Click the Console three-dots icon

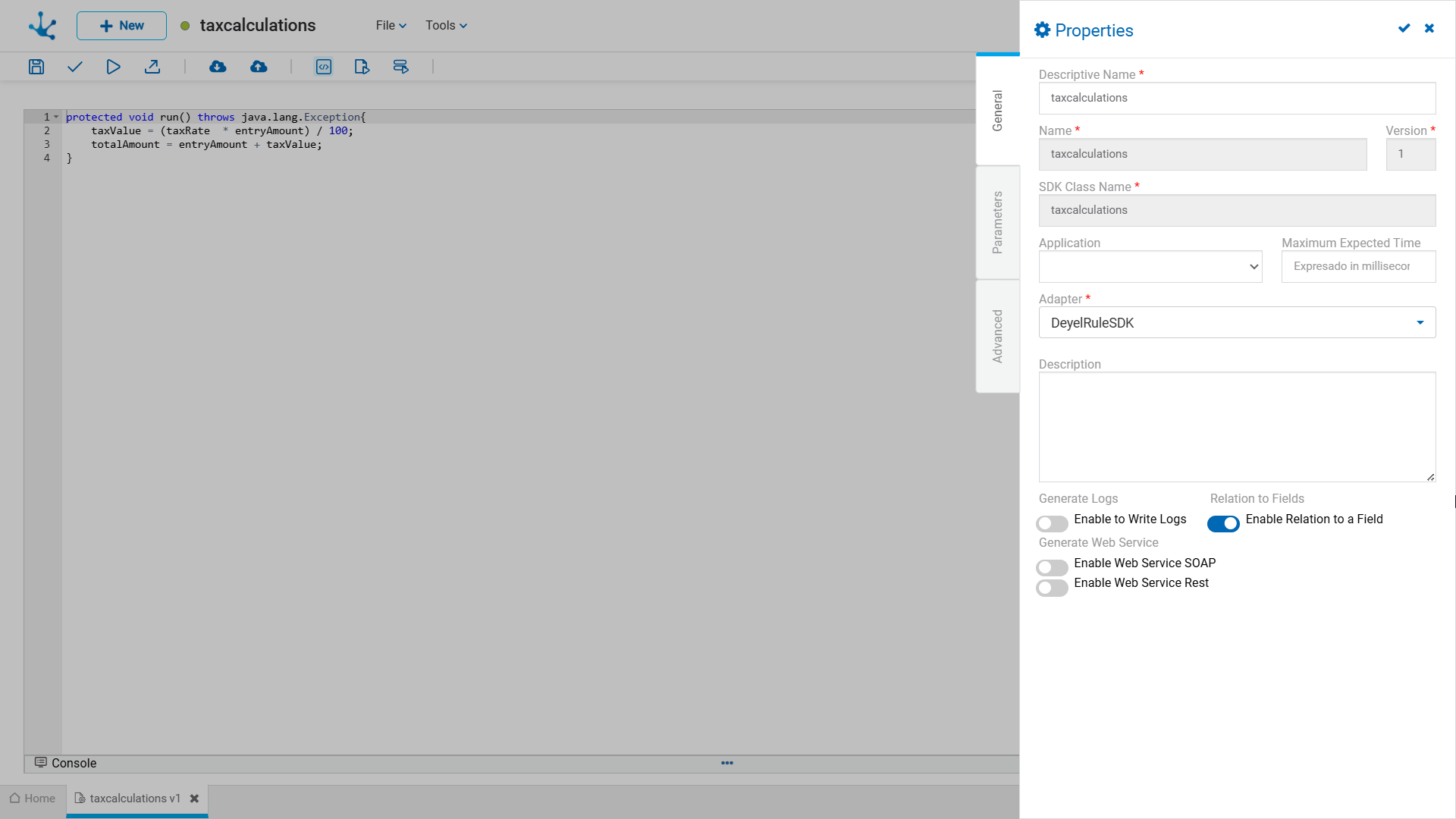pos(727,763)
